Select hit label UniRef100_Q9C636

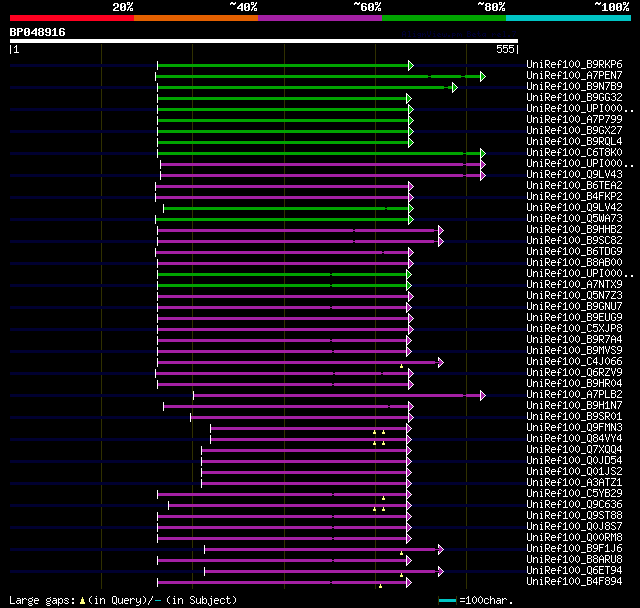[574, 505]
